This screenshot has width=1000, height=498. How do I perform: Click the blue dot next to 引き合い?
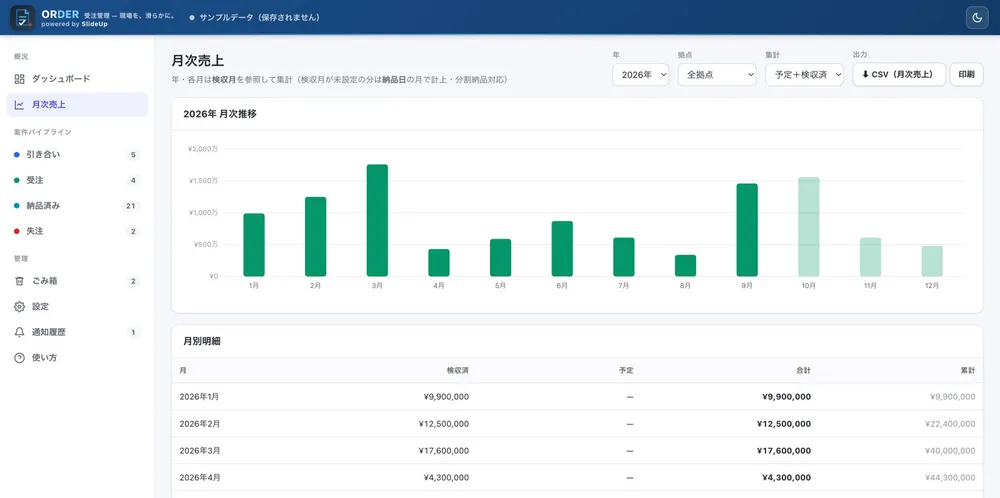17,155
